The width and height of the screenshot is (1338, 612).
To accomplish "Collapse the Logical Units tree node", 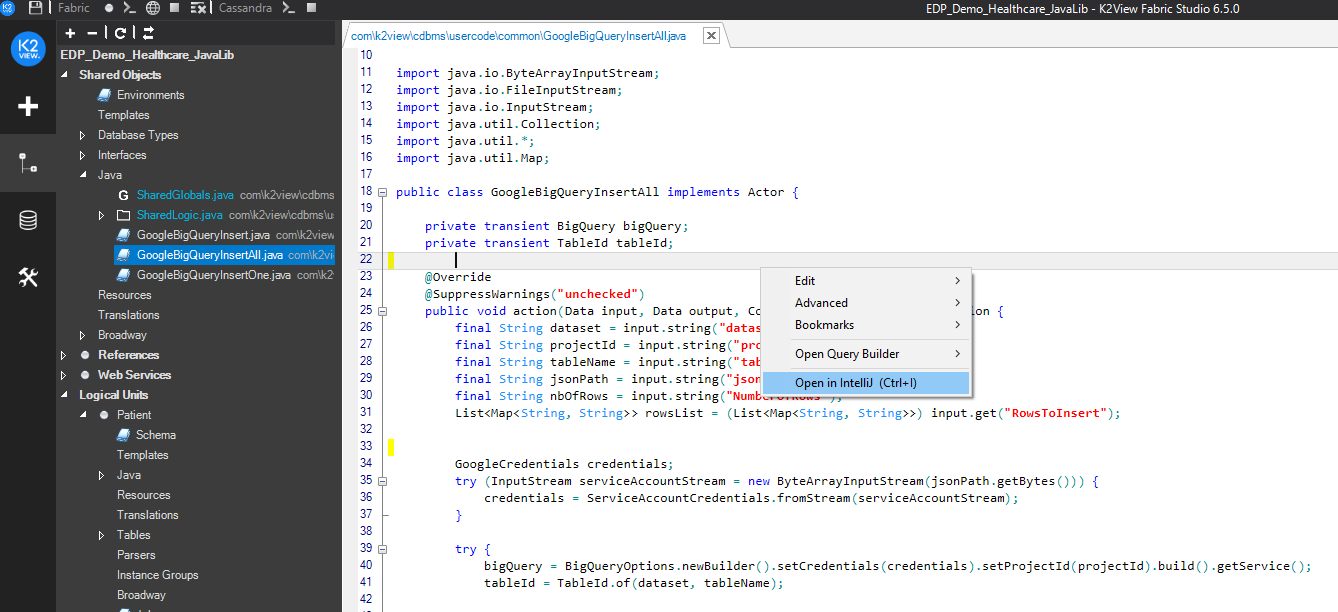I will click(x=65, y=395).
